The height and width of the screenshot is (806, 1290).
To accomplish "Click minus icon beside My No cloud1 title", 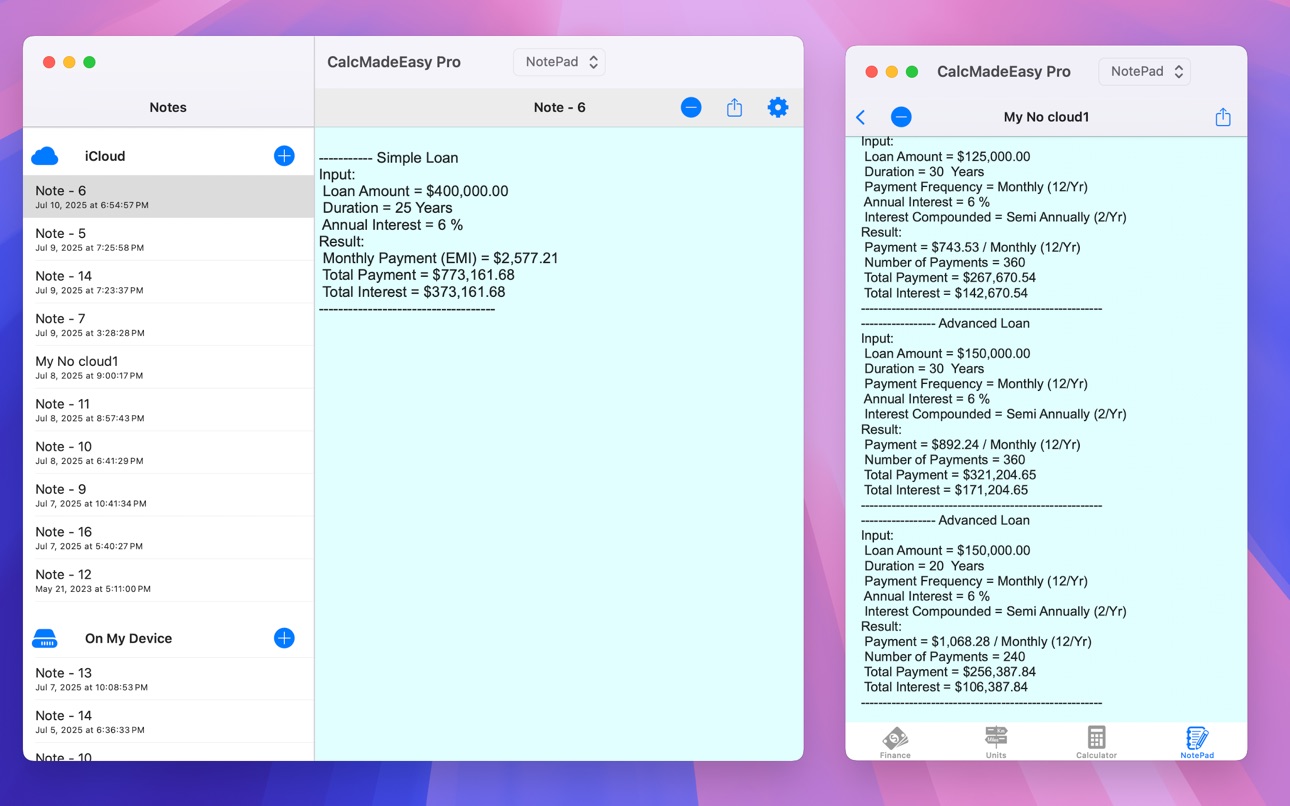I will (x=901, y=117).
